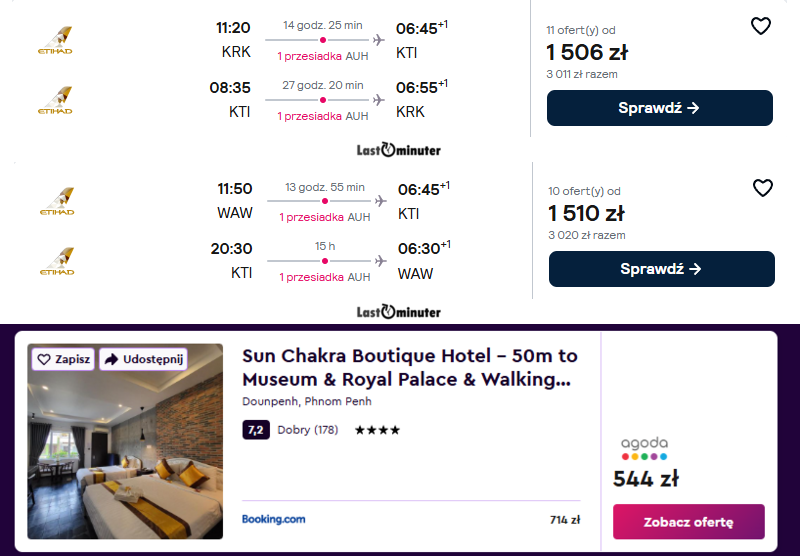Open Sun Chakra Boutique Hotel title link
The image size is (800, 556).
tap(409, 367)
